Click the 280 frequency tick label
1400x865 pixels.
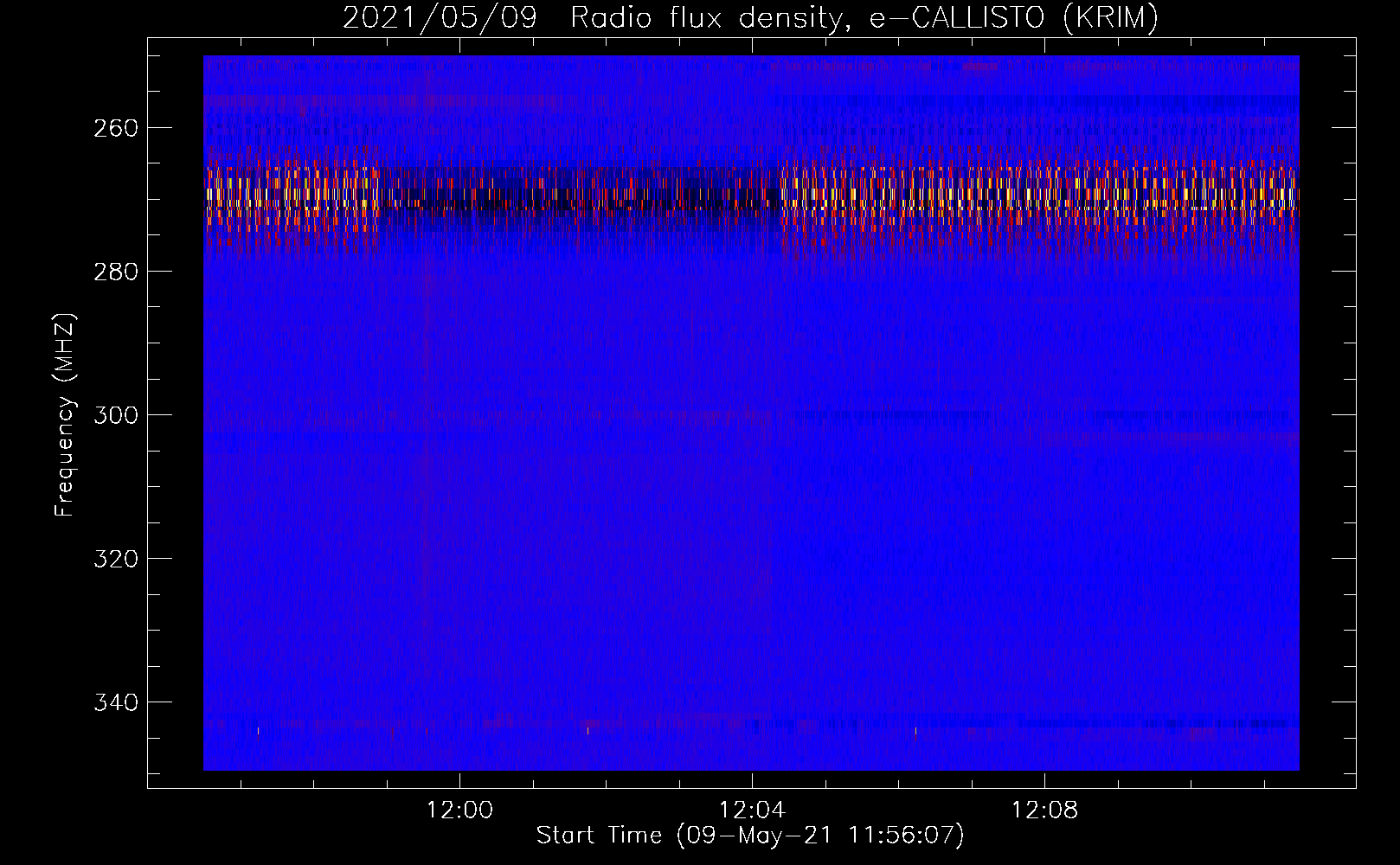(x=116, y=272)
